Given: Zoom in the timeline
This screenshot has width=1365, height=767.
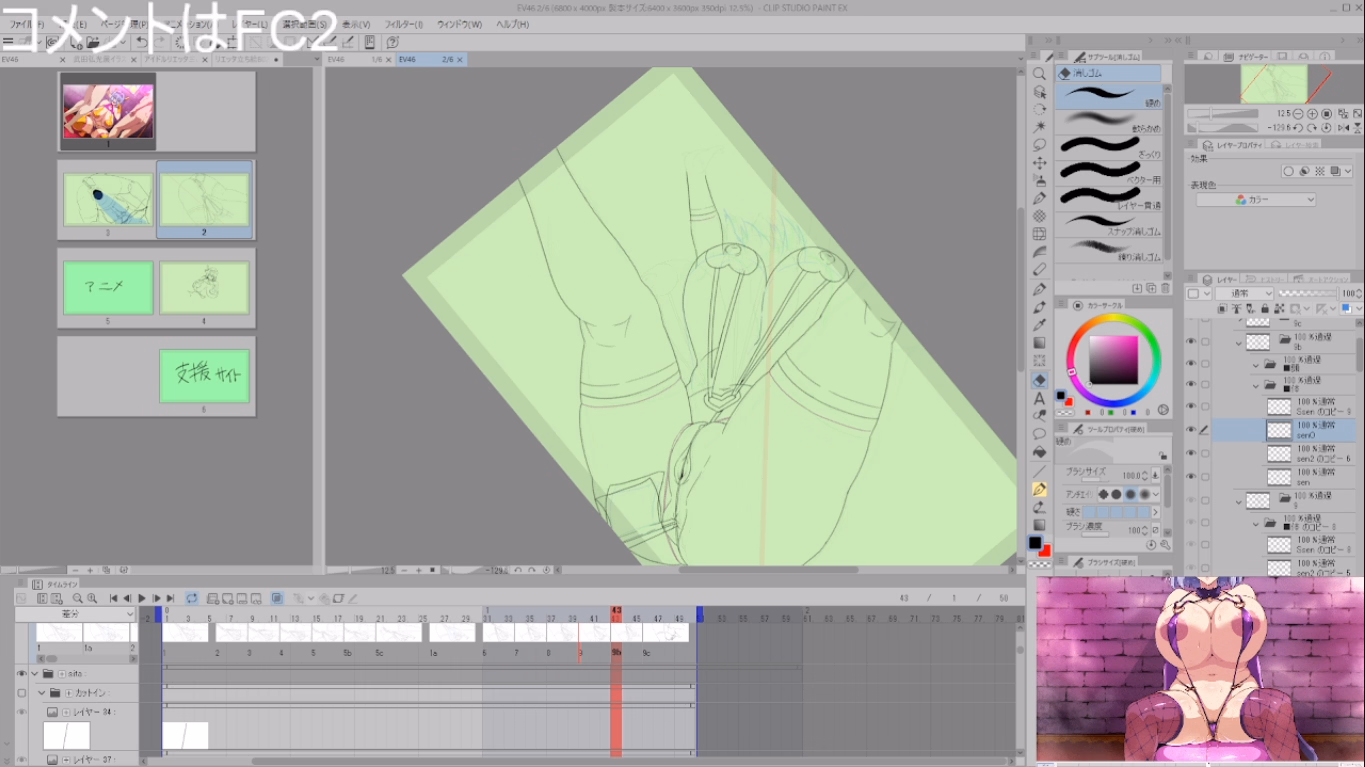Looking at the screenshot, I should coord(91,598).
